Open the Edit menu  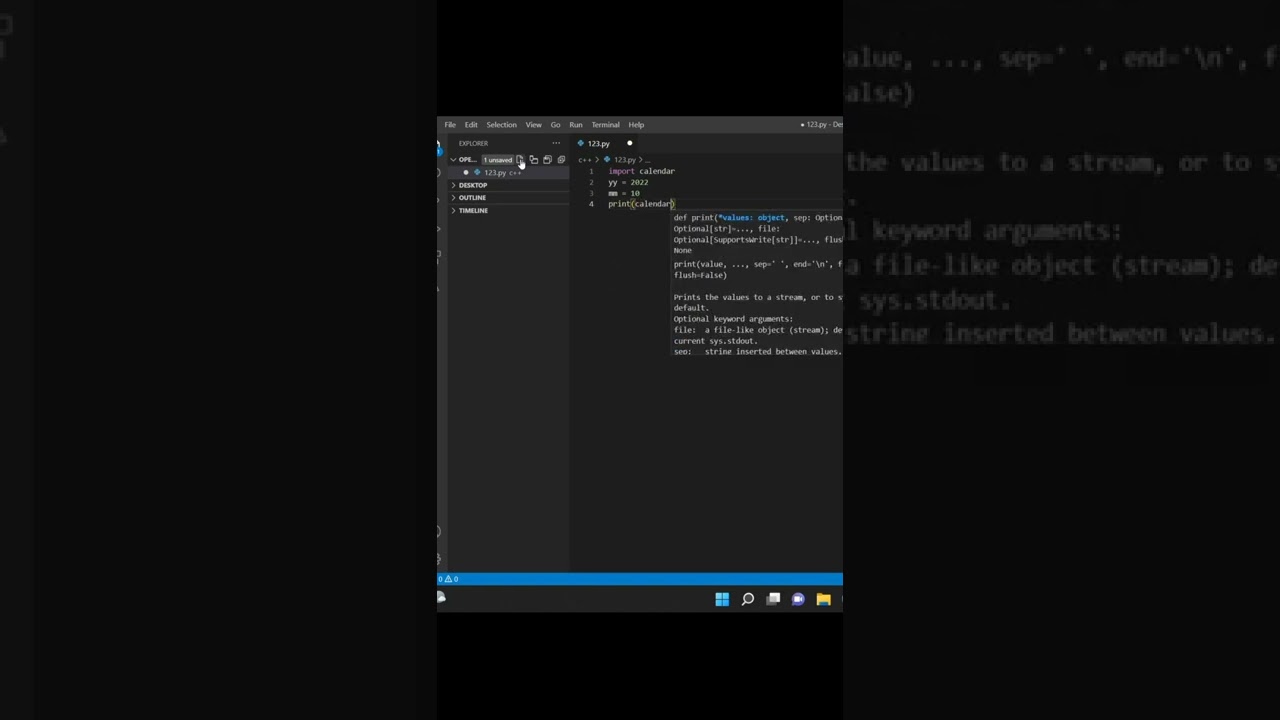pos(471,125)
